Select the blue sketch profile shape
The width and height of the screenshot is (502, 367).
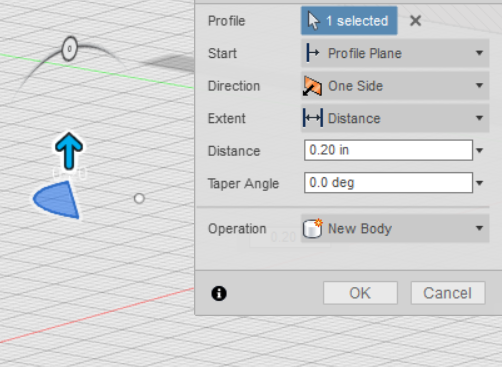pyautogui.click(x=57, y=200)
